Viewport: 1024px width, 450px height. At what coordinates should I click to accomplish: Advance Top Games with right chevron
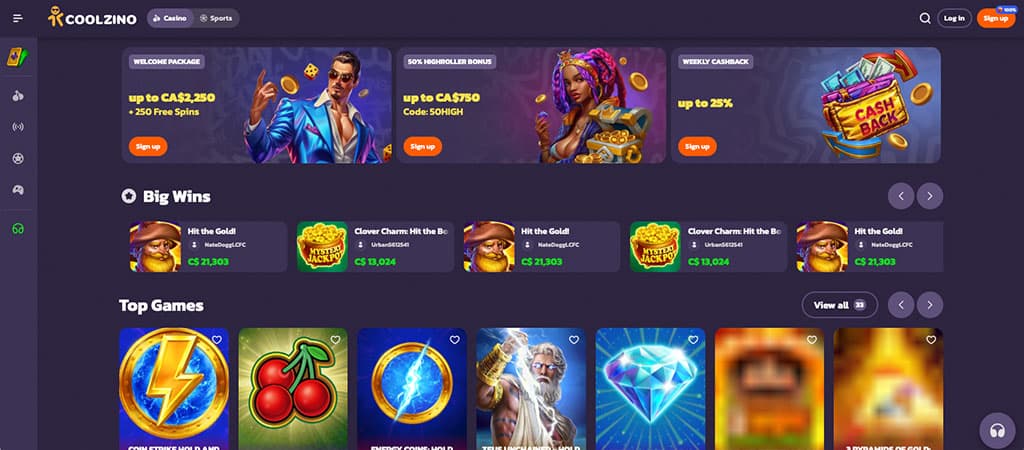(930, 305)
